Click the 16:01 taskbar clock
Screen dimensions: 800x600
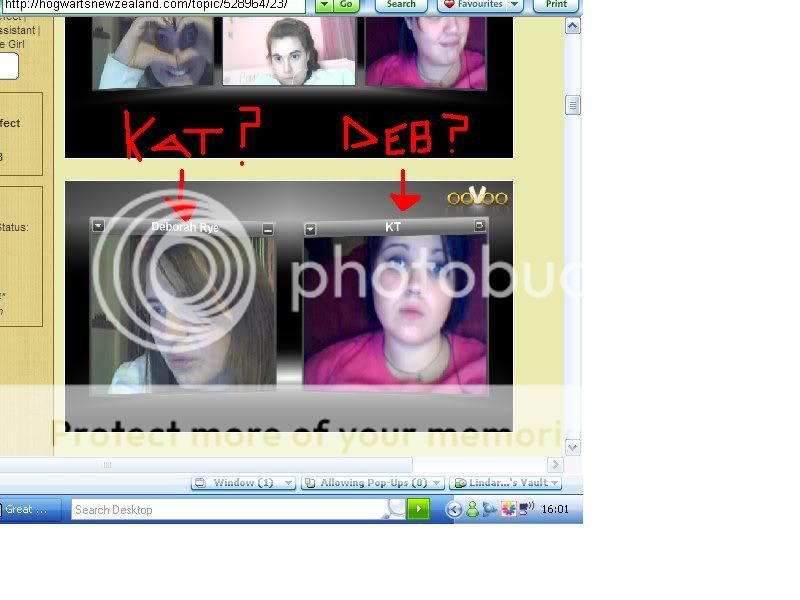pos(555,509)
